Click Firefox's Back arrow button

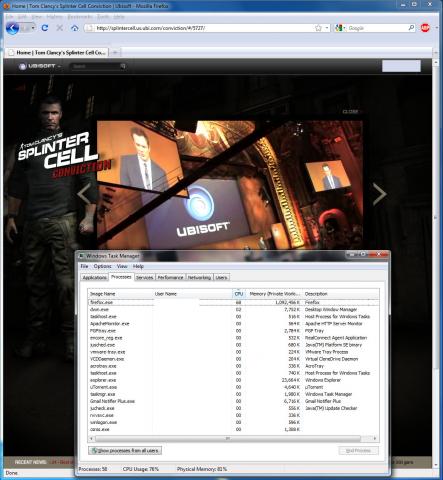click(12, 28)
